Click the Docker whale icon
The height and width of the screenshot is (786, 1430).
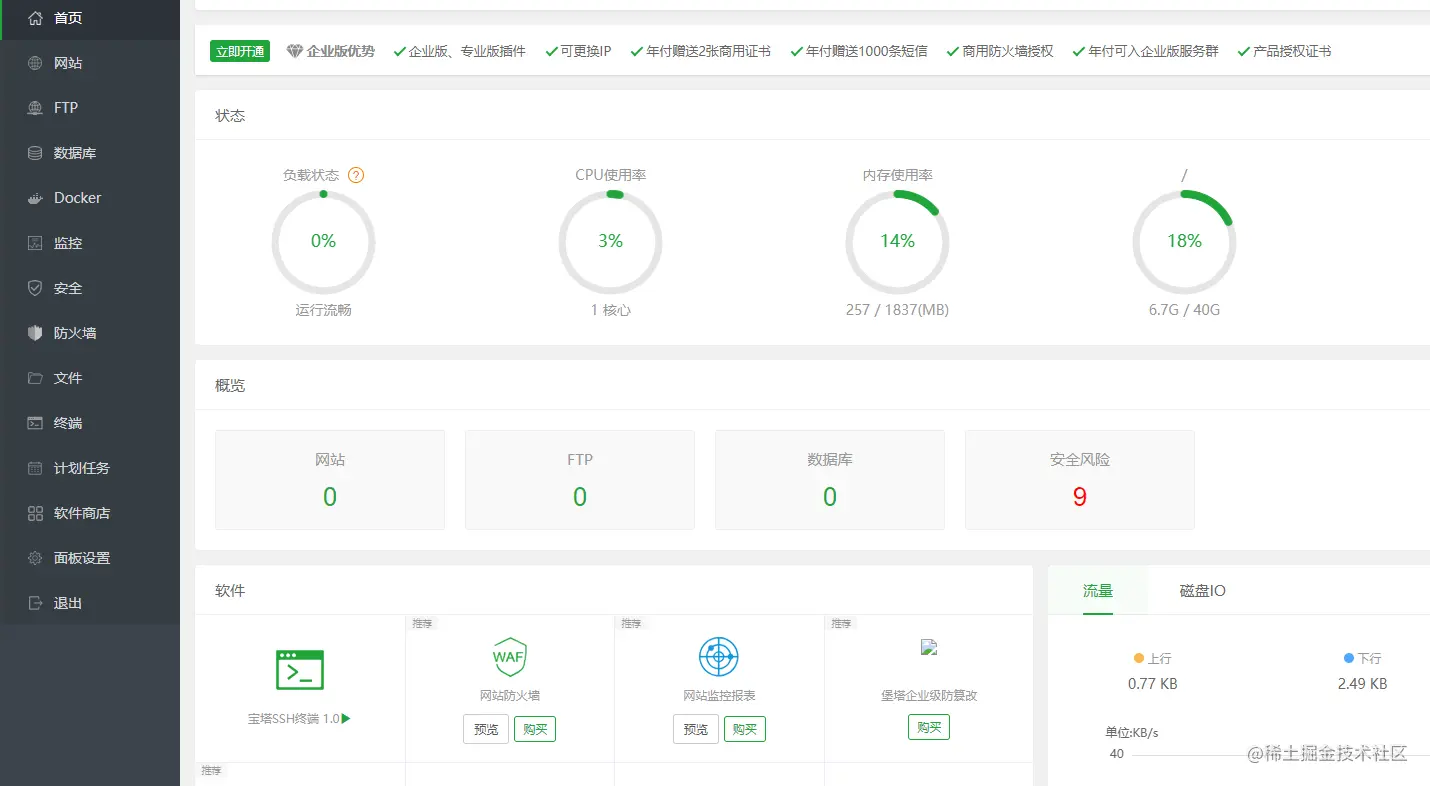[x=35, y=198]
